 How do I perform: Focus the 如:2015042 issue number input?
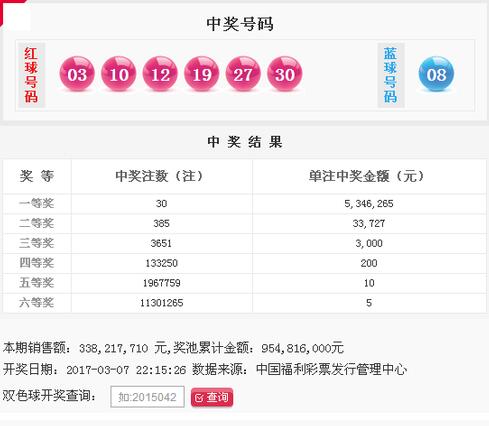tap(147, 397)
